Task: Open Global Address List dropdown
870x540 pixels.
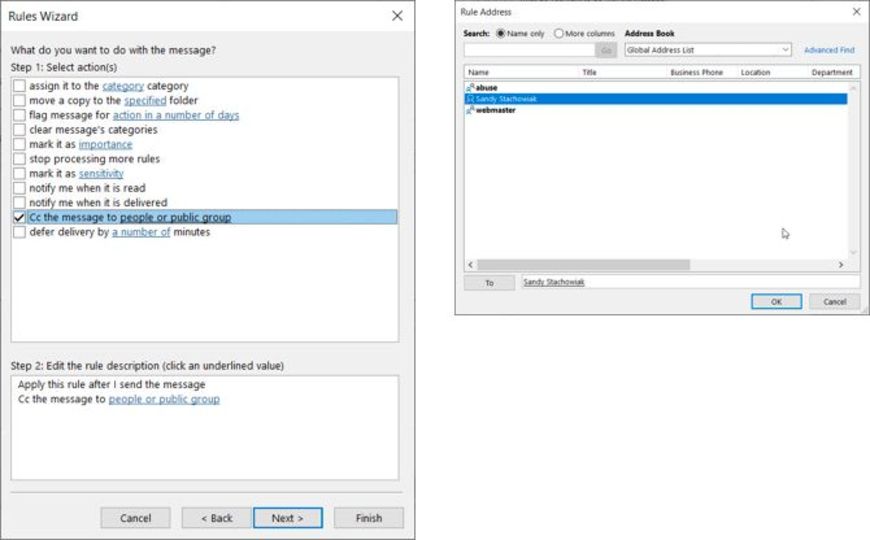Action: click(708, 50)
